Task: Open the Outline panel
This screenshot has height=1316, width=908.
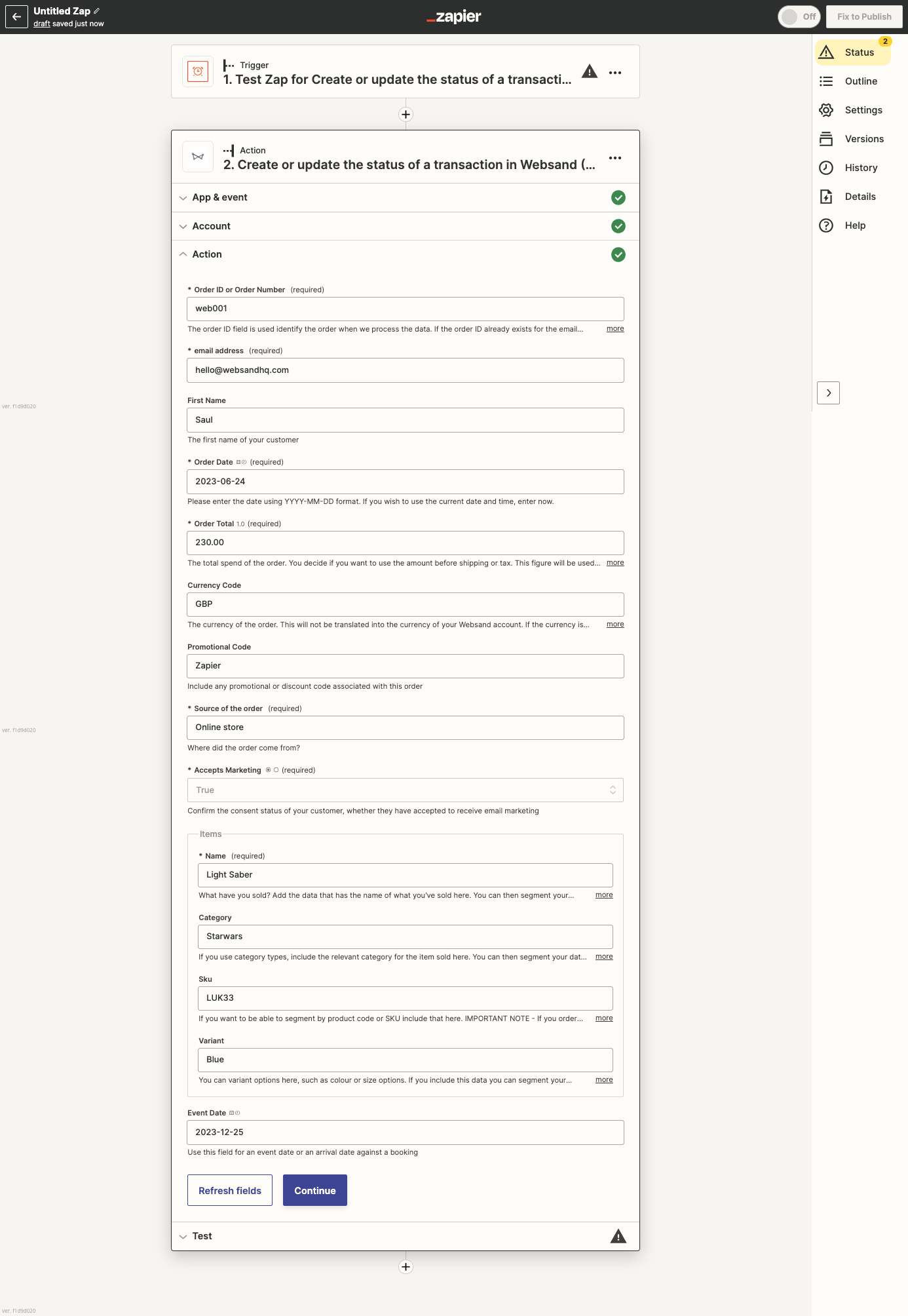Action: pyautogui.click(x=853, y=81)
